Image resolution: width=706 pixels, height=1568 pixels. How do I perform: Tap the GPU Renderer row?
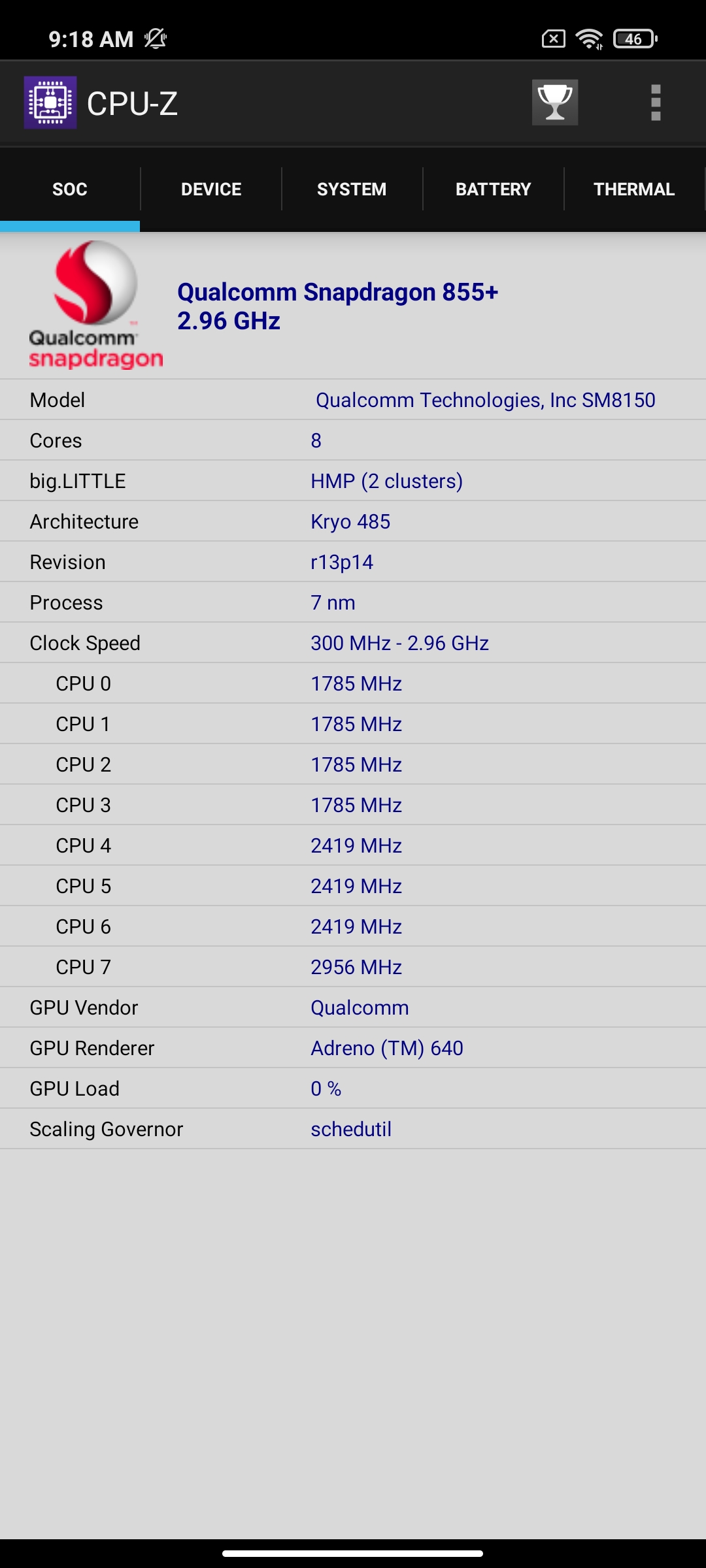(x=353, y=1048)
